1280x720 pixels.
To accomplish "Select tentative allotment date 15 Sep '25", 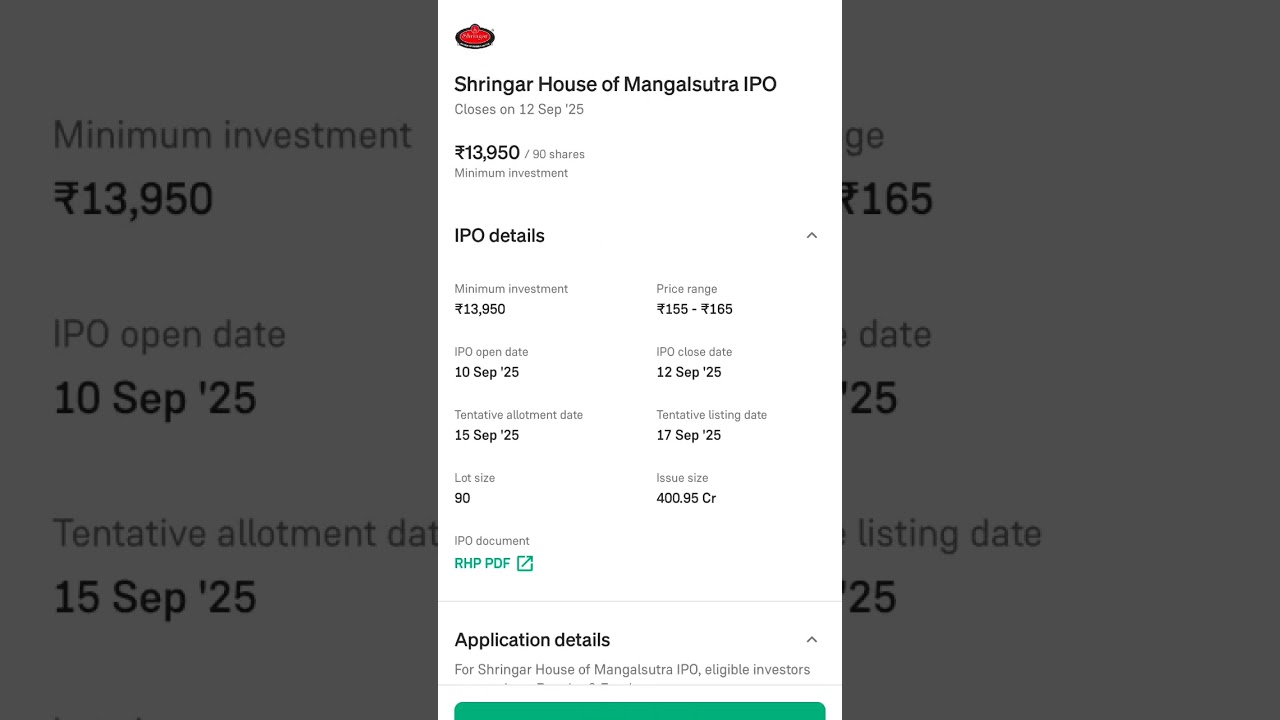I will 487,435.
